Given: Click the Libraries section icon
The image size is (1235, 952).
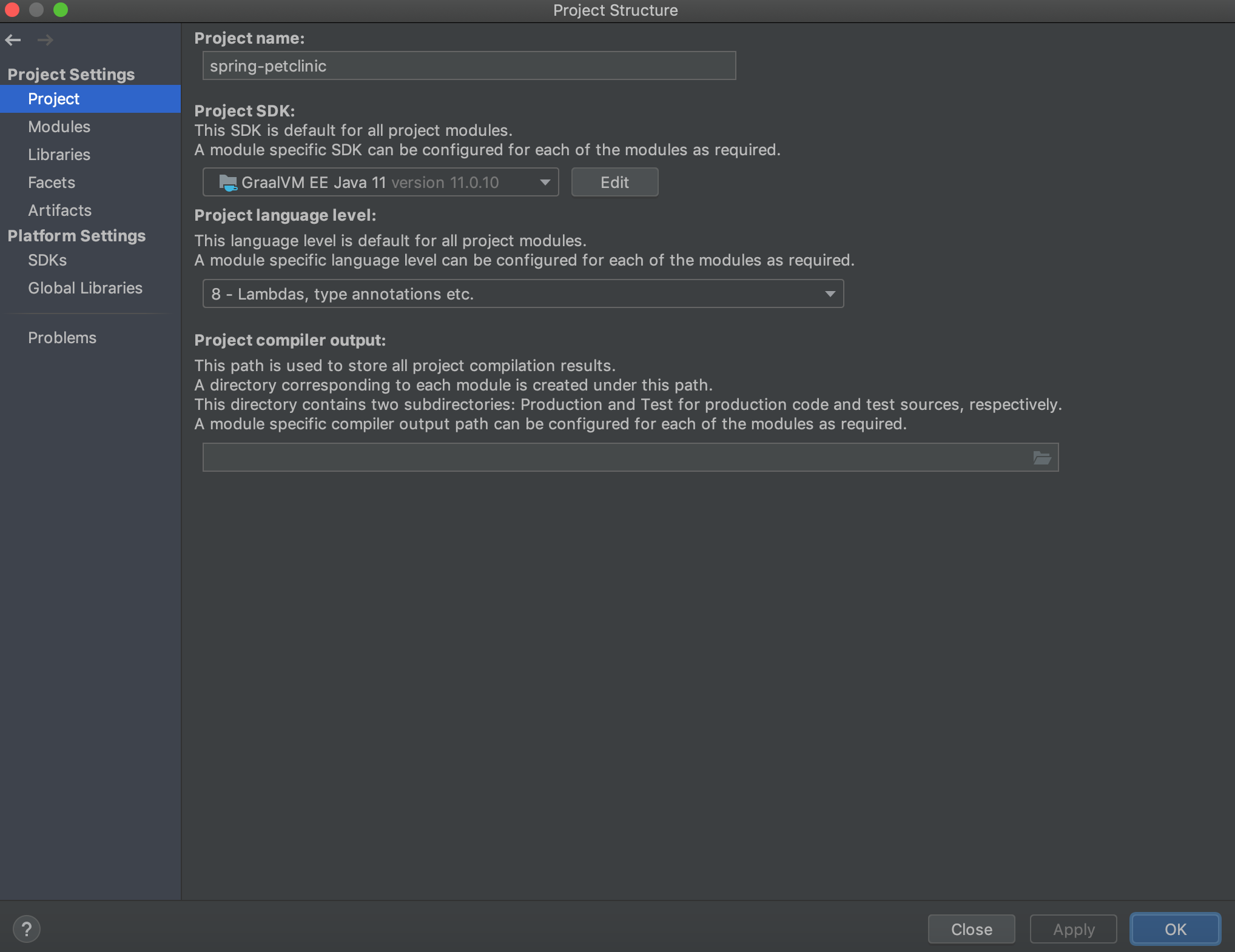Looking at the screenshot, I should pyautogui.click(x=59, y=154).
